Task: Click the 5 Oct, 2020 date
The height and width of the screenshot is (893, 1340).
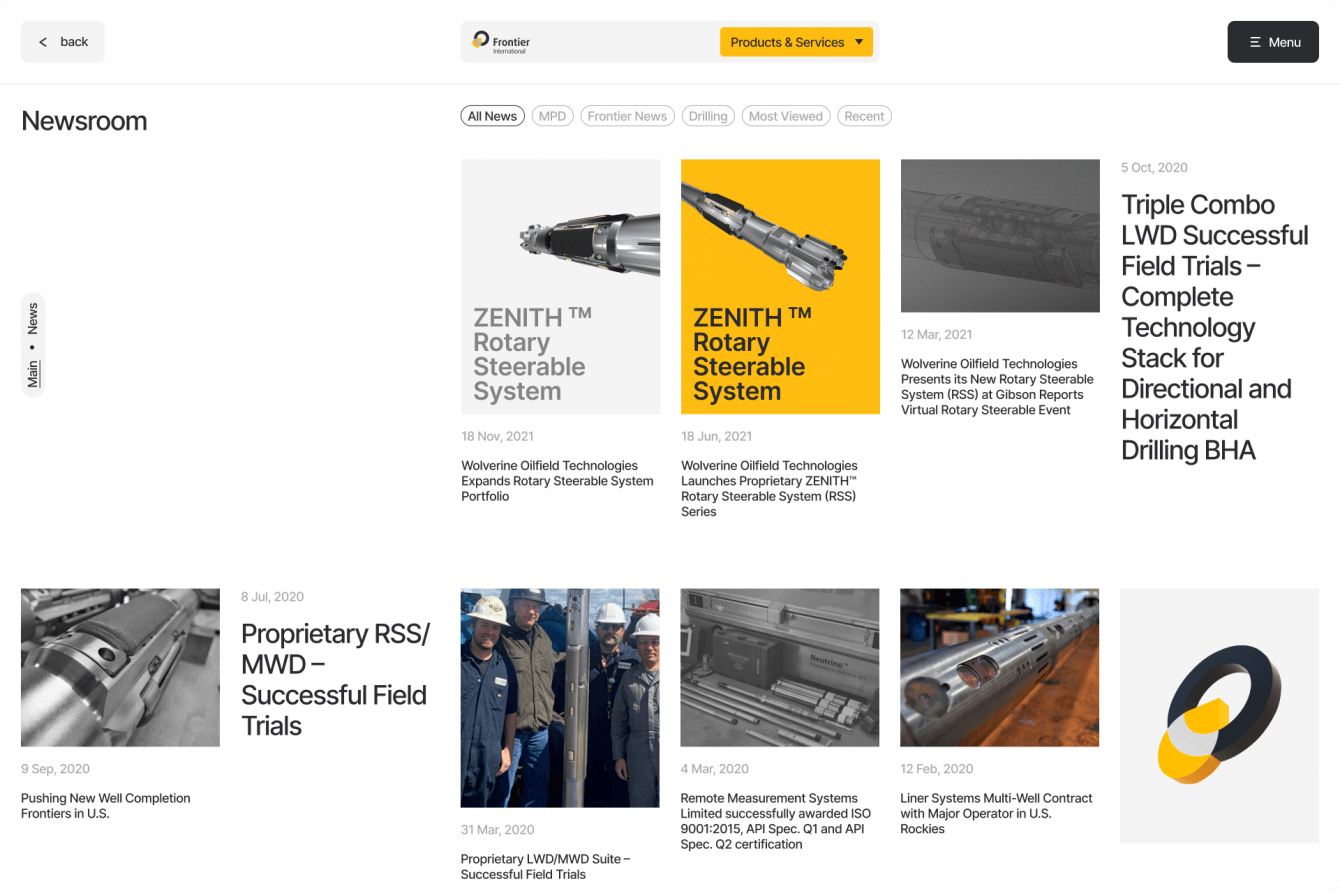Action: [1154, 167]
